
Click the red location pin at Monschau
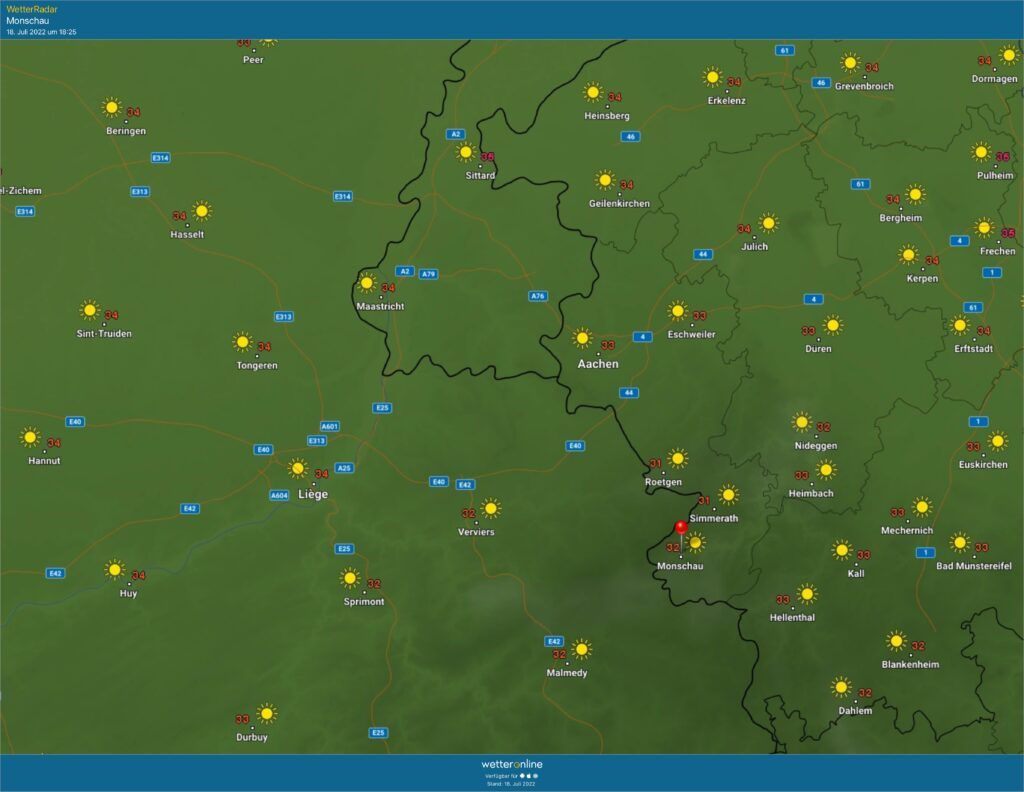pyautogui.click(x=681, y=528)
